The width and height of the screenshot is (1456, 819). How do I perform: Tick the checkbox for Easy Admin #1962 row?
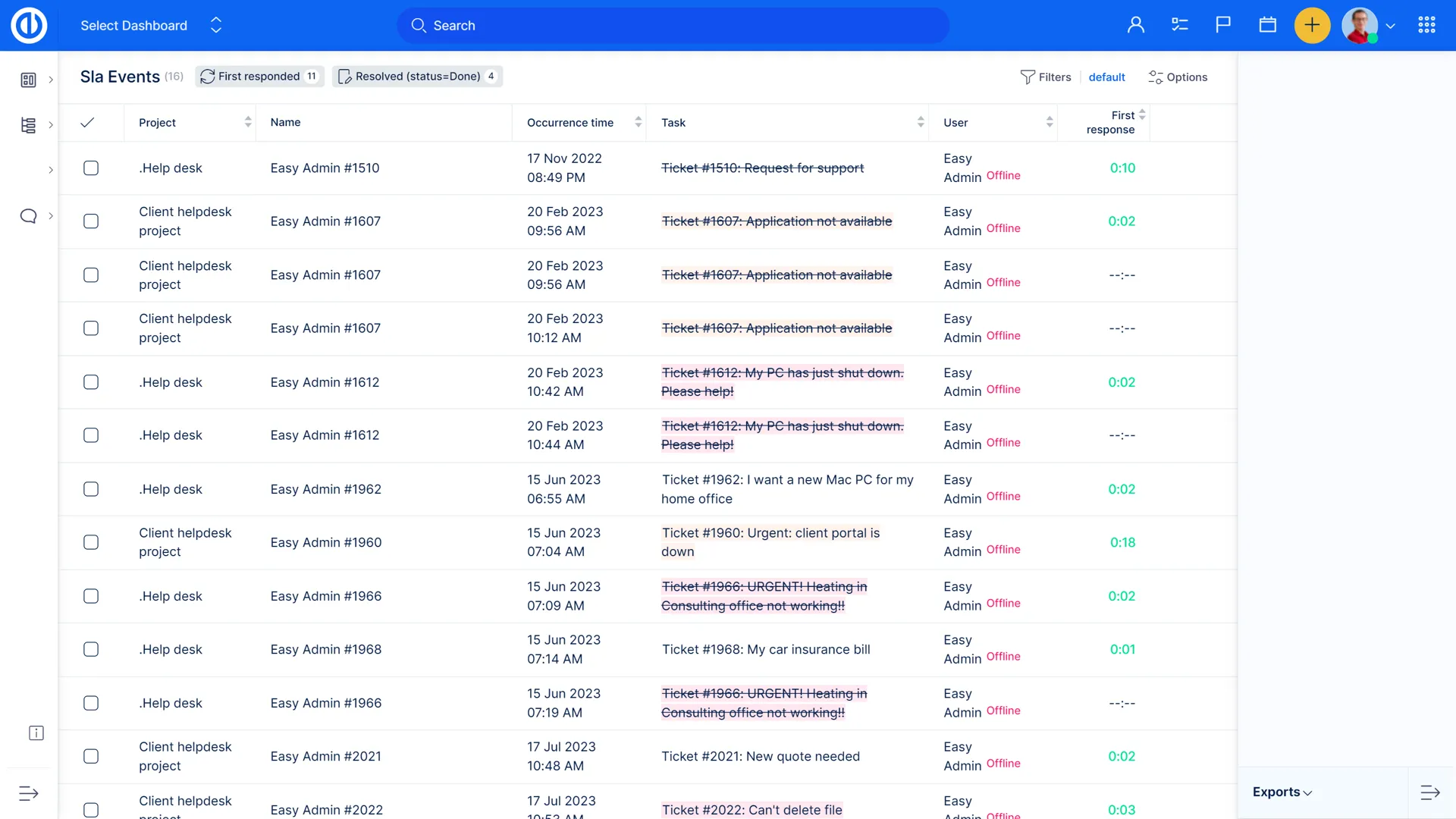[x=91, y=489]
